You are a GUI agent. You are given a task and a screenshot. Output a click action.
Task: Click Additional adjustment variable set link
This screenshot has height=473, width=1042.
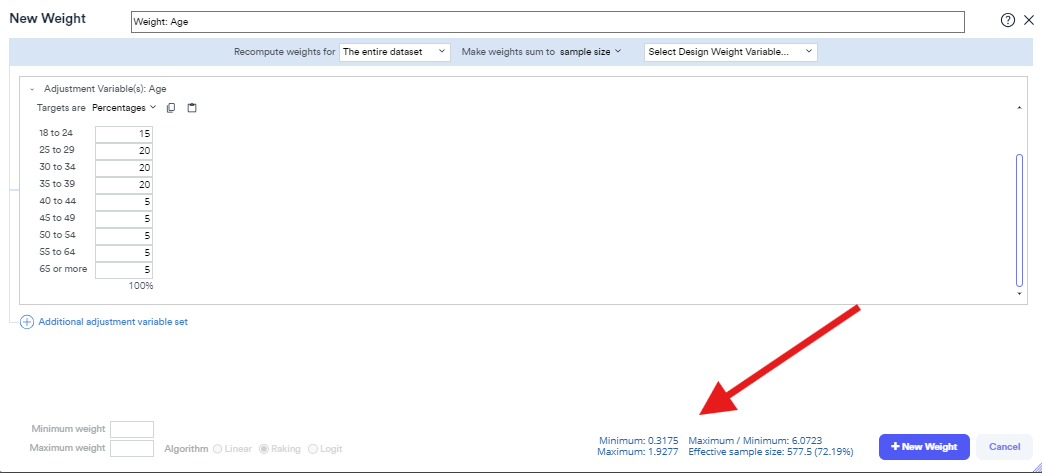(x=112, y=322)
